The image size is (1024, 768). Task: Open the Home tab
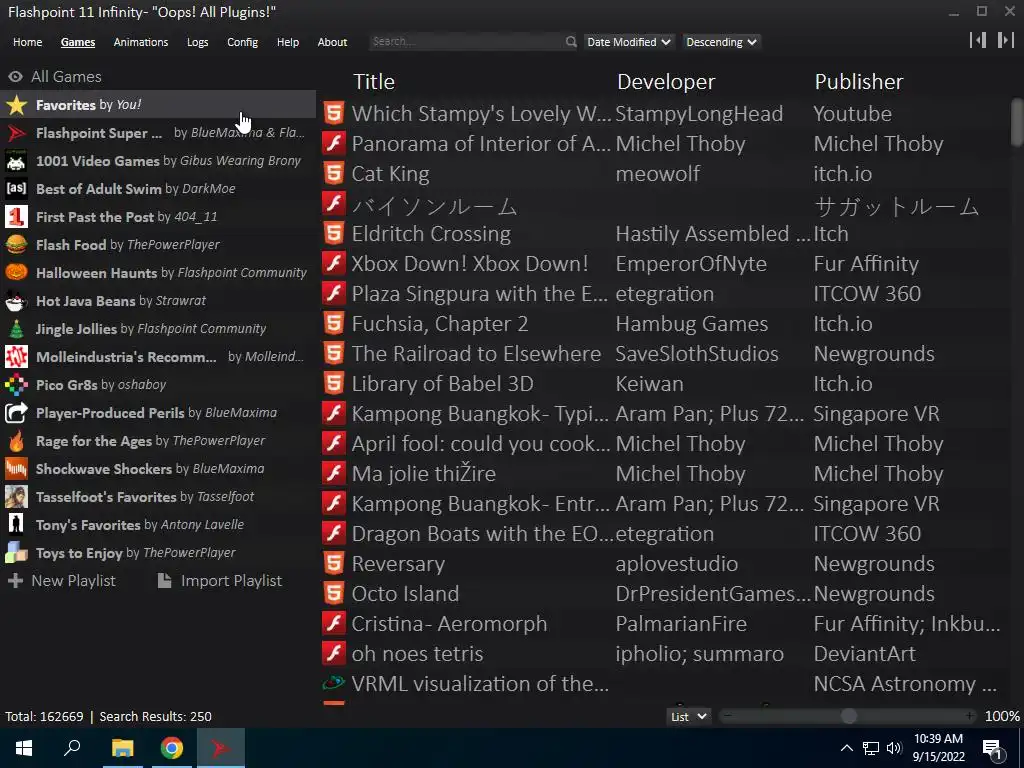[x=27, y=42]
